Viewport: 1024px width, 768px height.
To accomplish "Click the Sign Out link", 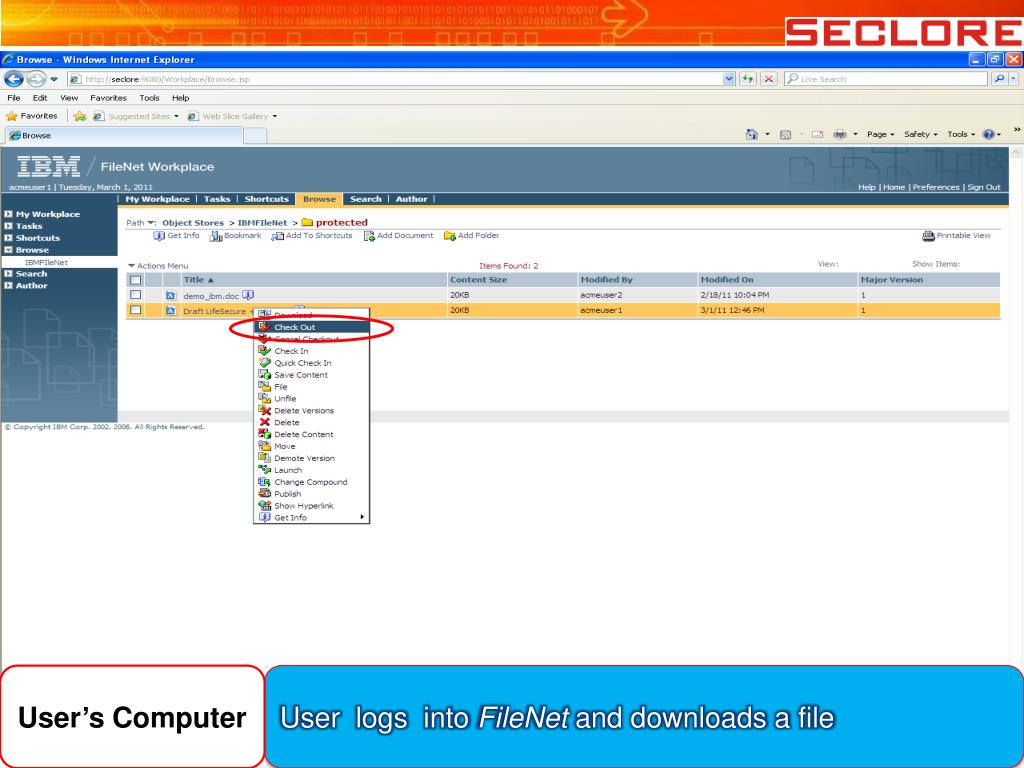I will (x=984, y=187).
